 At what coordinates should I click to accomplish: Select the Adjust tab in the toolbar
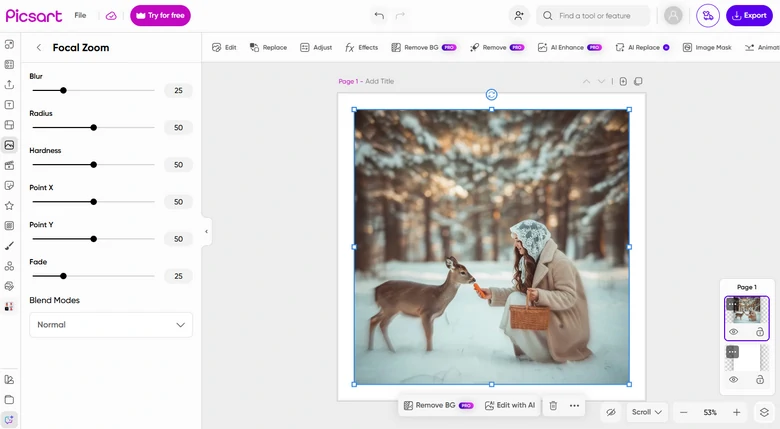(315, 47)
